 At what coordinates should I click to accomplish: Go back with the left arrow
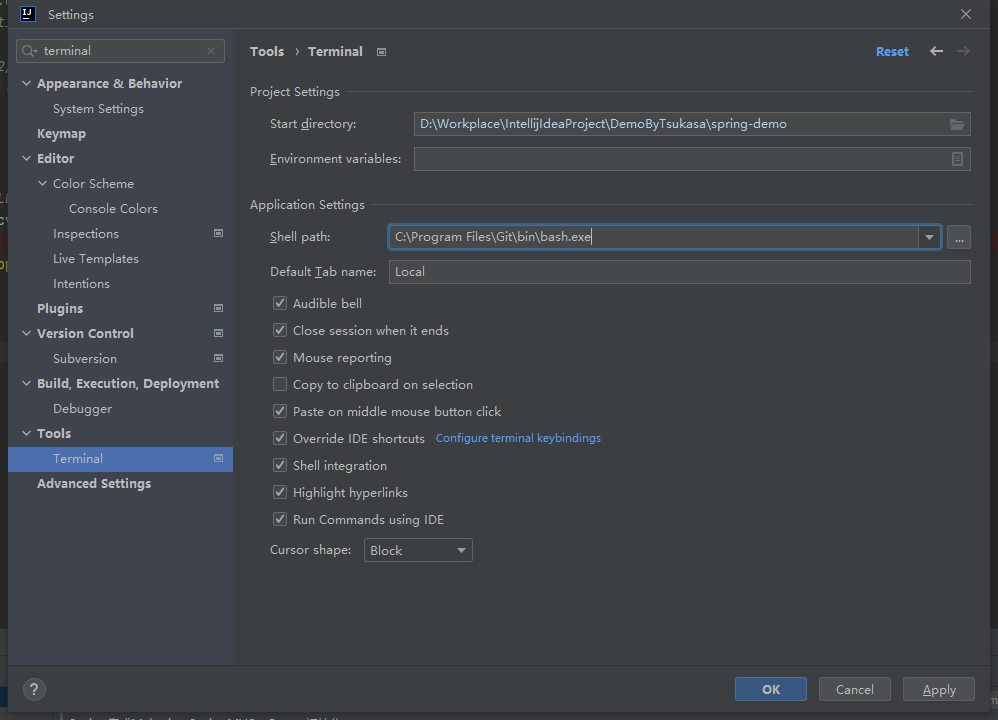[936, 51]
